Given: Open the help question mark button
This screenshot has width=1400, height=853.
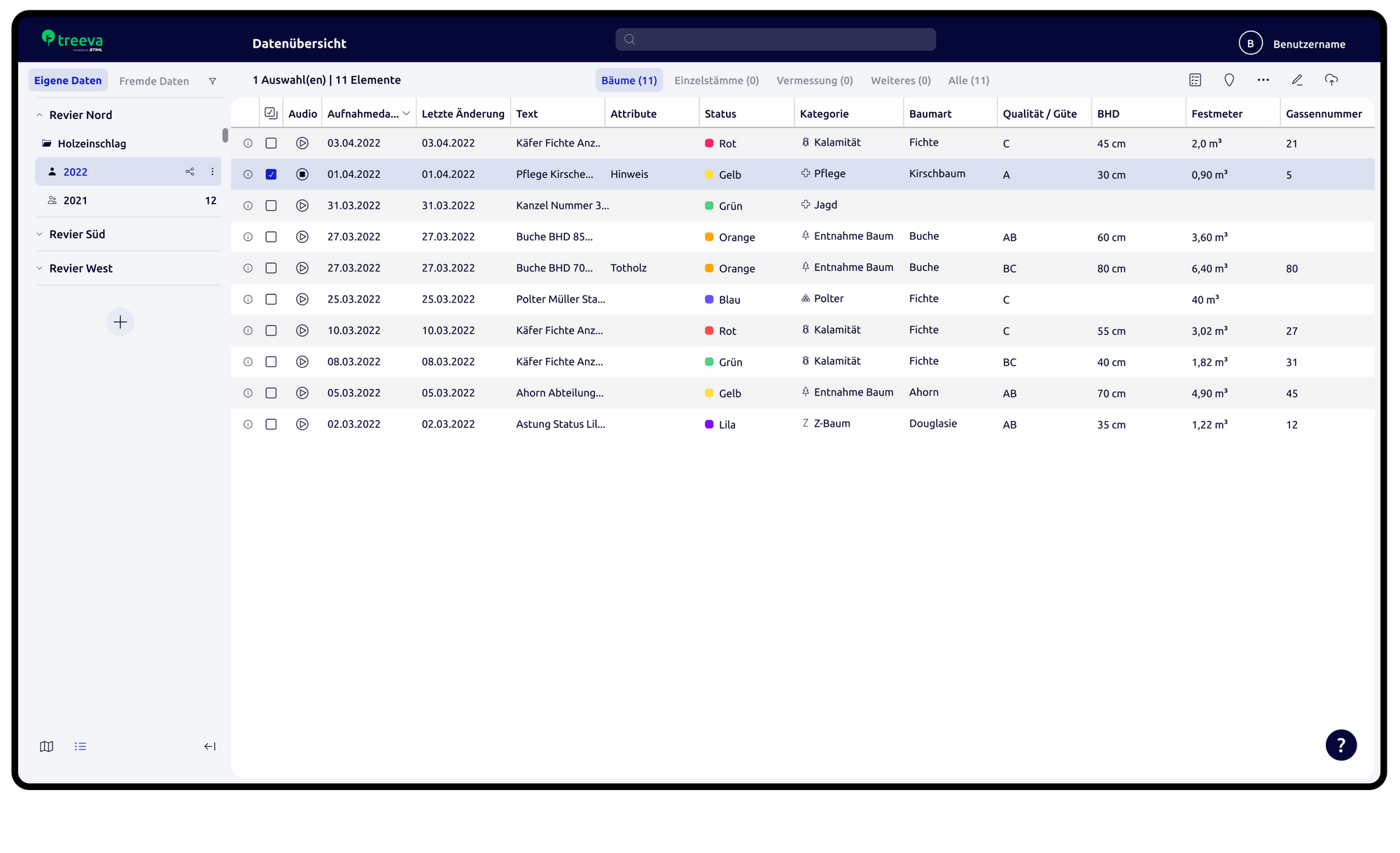Looking at the screenshot, I should point(1340,745).
